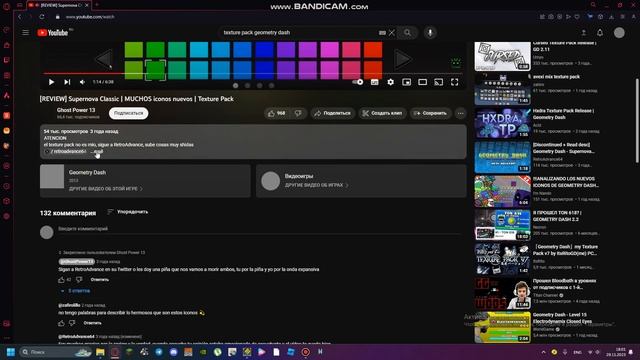
Task: Go to the YouTube home logo
Action: click(53, 33)
